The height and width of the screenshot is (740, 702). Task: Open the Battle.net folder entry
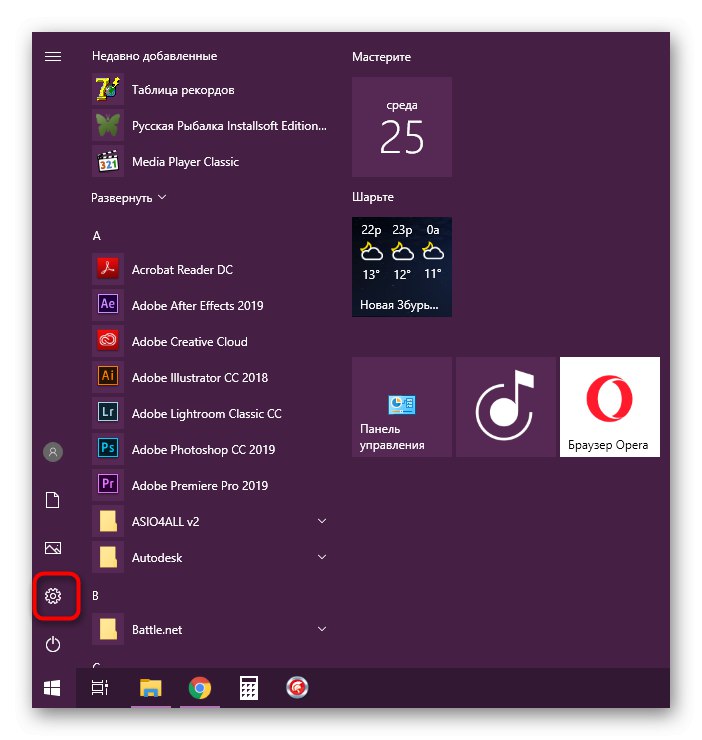[210, 630]
